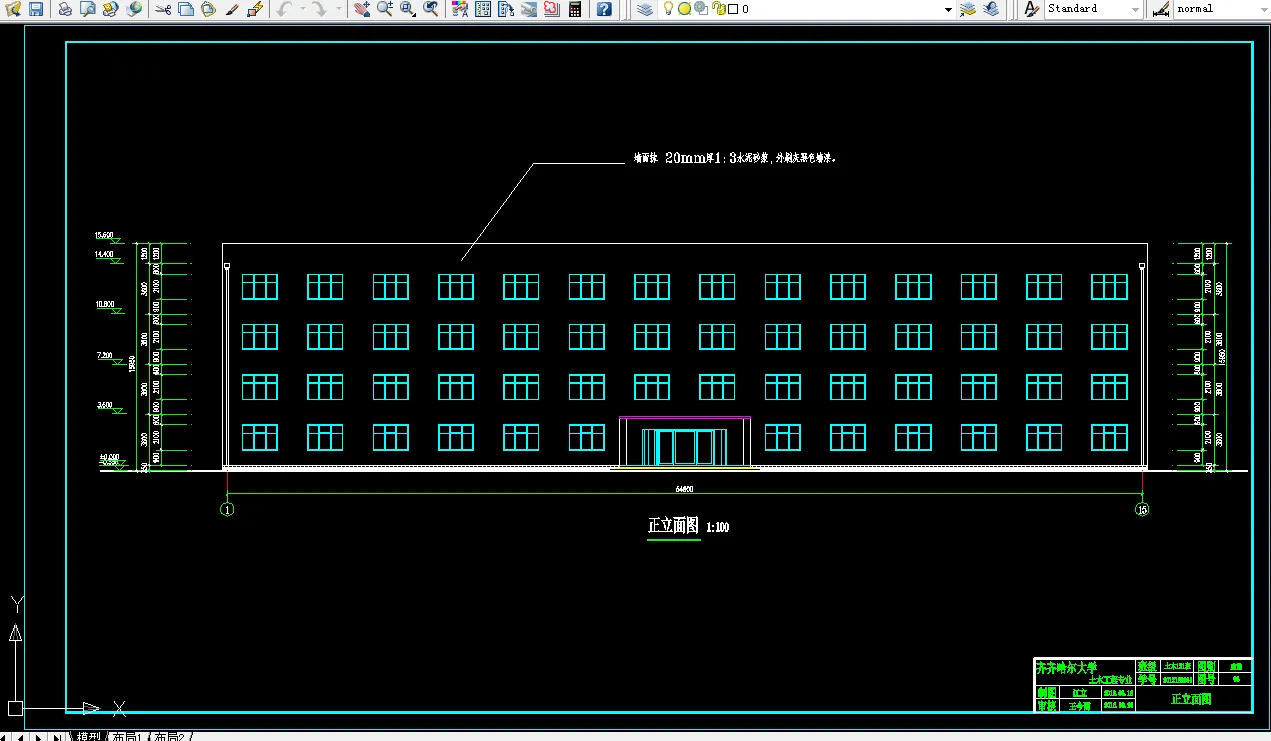Select axis bubble number 1
Image resolution: width=1271 pixels, height=741 pixels.
pos(228,509)
